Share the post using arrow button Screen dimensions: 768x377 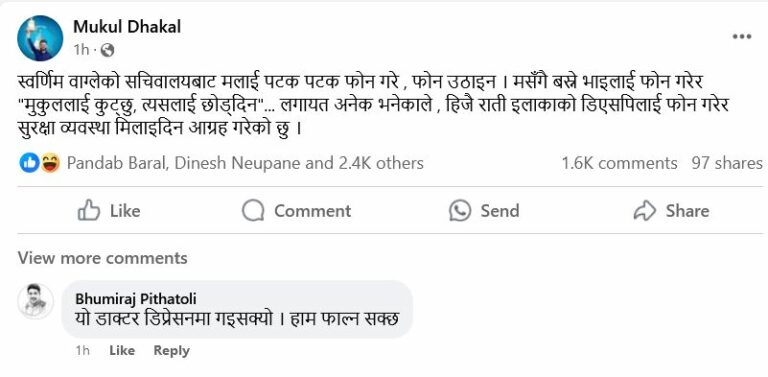671,211
